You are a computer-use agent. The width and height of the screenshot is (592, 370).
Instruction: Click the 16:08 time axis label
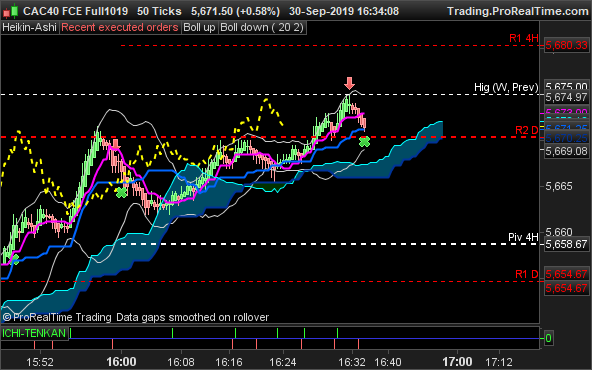[x=181, y=362]
